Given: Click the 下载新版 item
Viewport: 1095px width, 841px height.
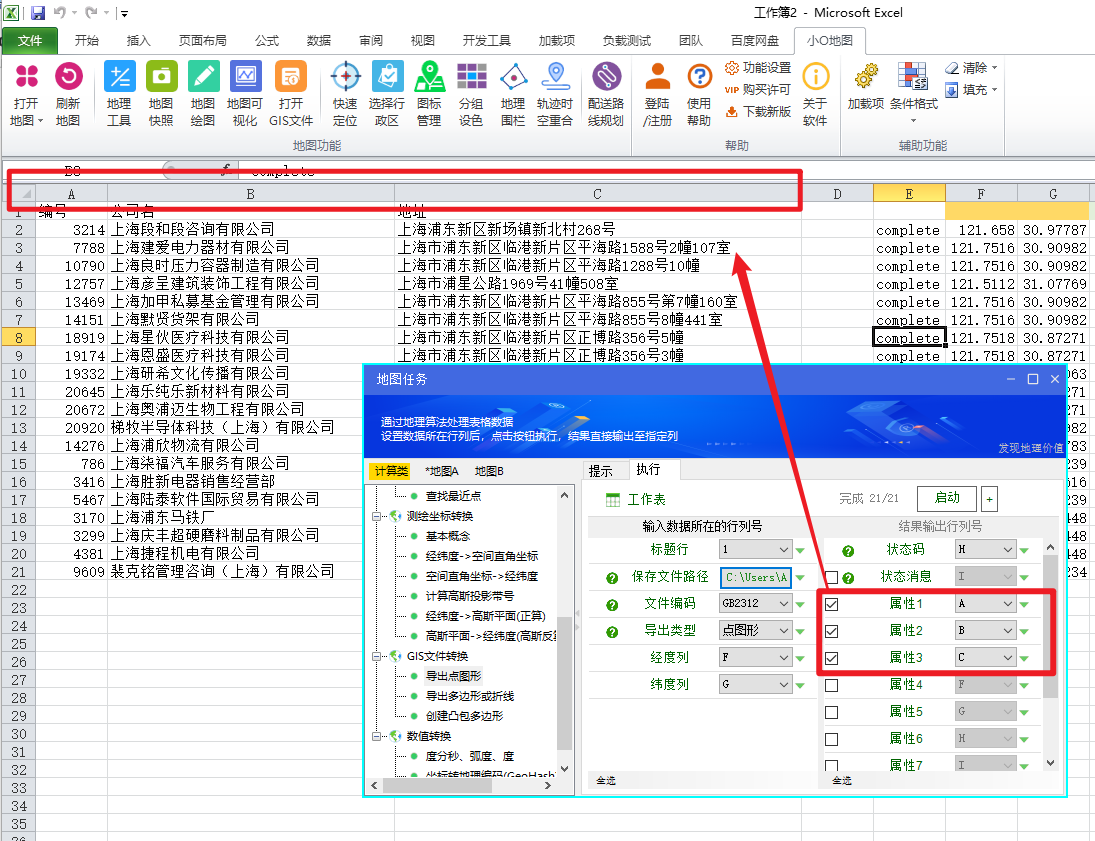Looking at the screenshot, I should pyautogui.click(x=758, y=112).
